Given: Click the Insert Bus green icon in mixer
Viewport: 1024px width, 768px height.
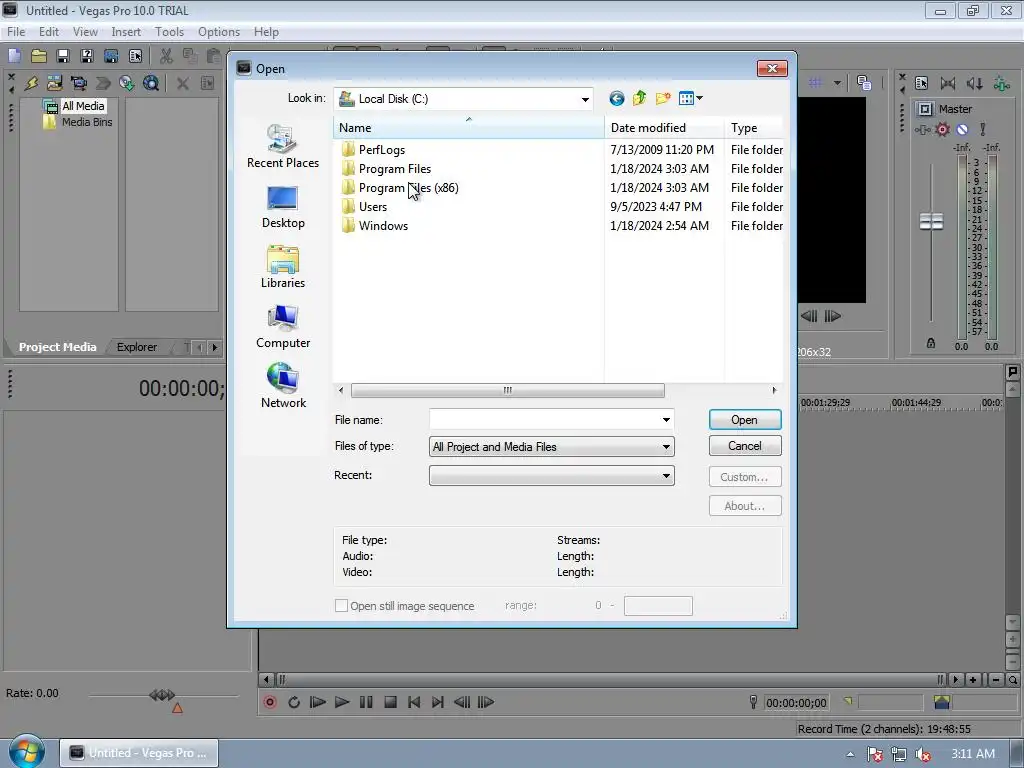Looking at the screenshot, I should click(x=1001, y=83).
